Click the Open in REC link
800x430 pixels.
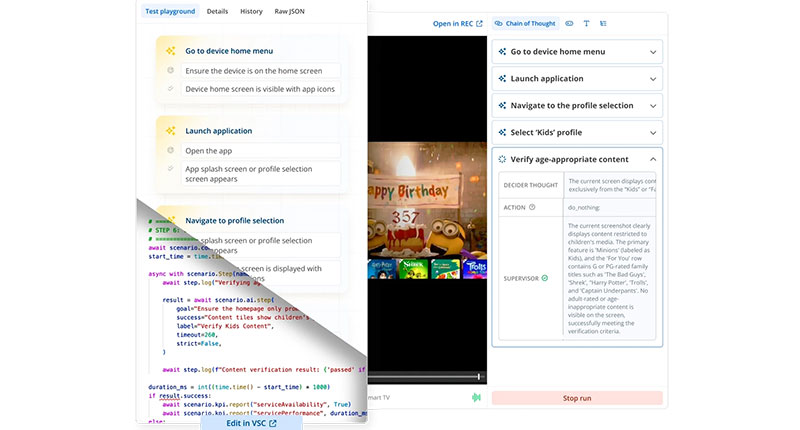point(457,23)
